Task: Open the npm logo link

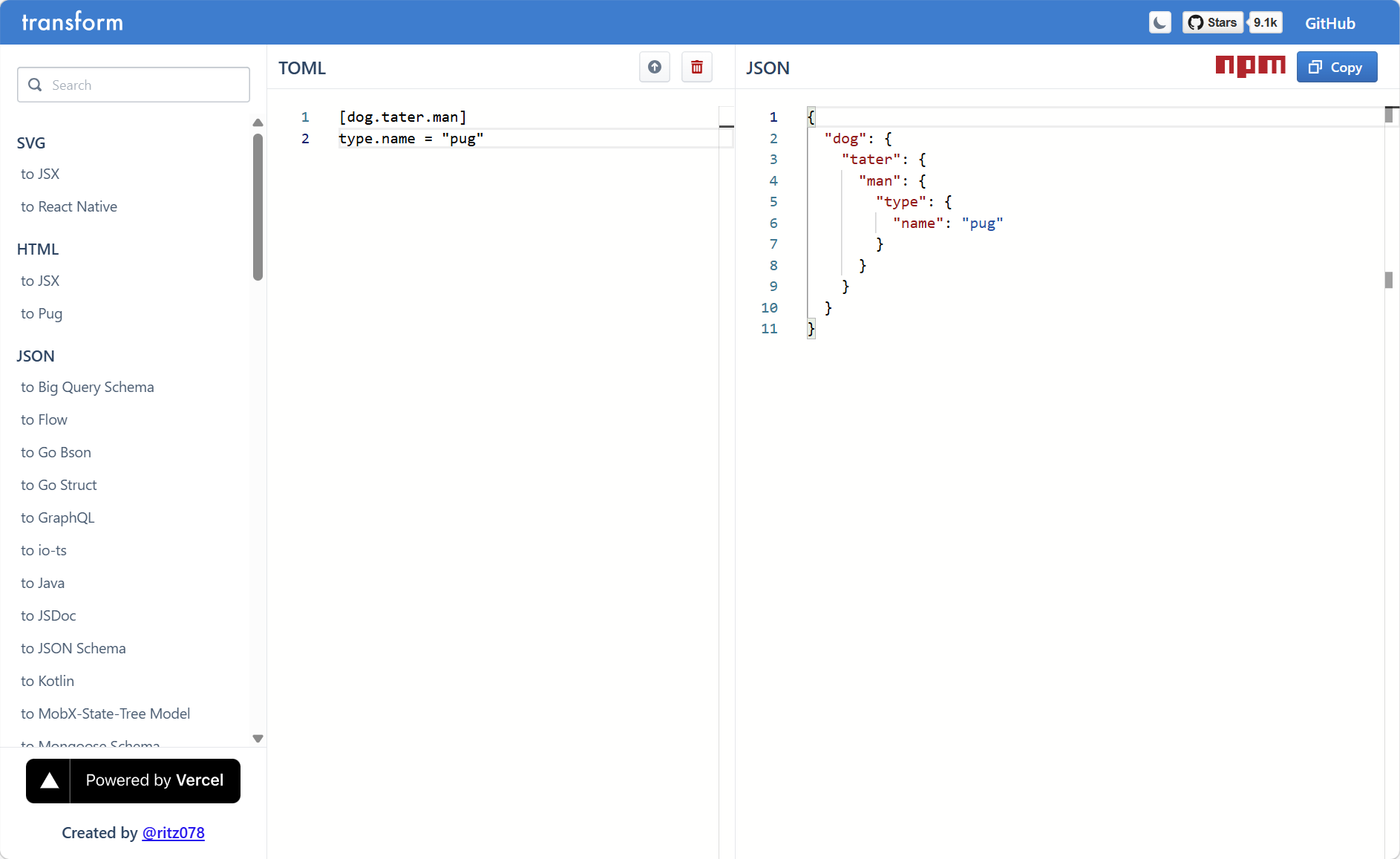Action: click(x=1250, y=67)
